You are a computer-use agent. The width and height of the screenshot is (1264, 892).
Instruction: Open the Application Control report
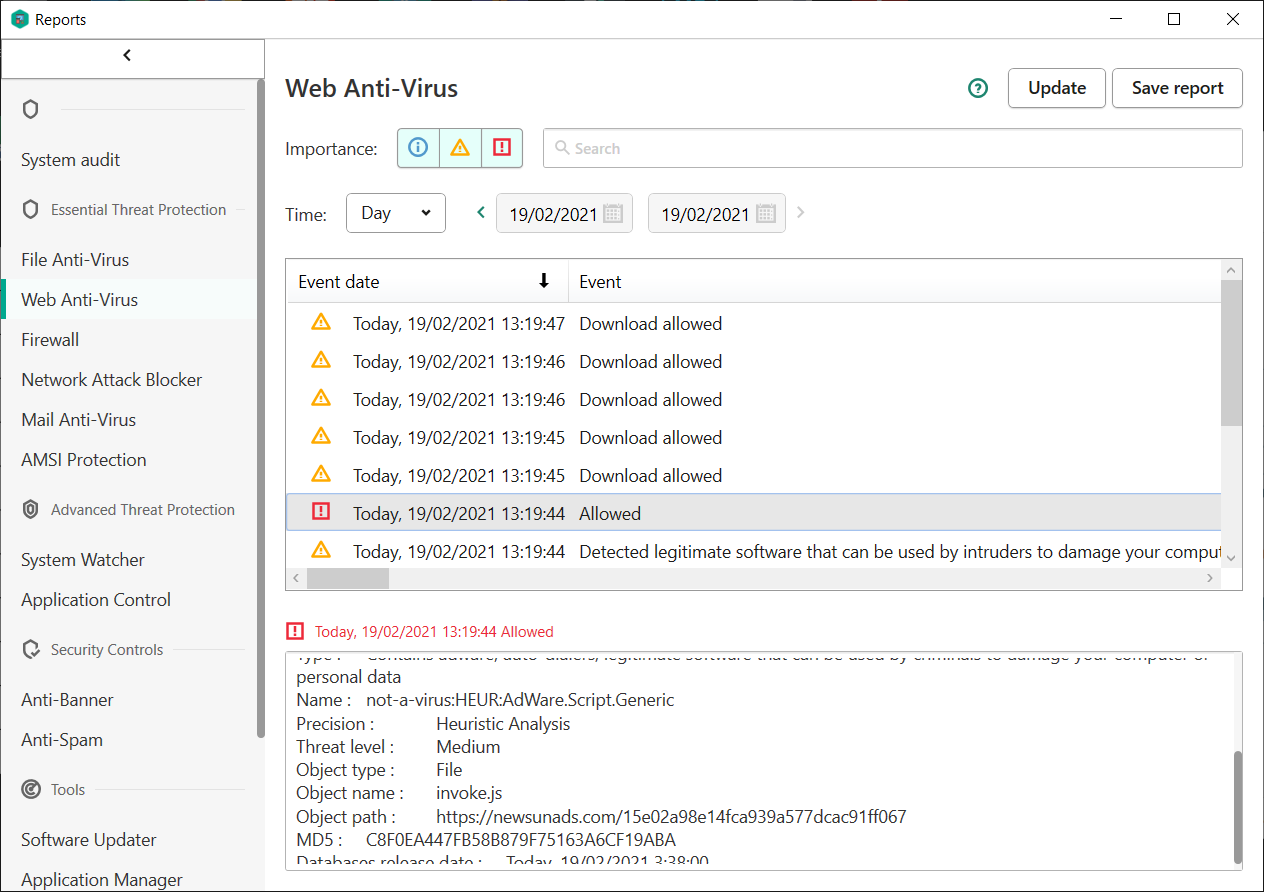coord(96,600)
